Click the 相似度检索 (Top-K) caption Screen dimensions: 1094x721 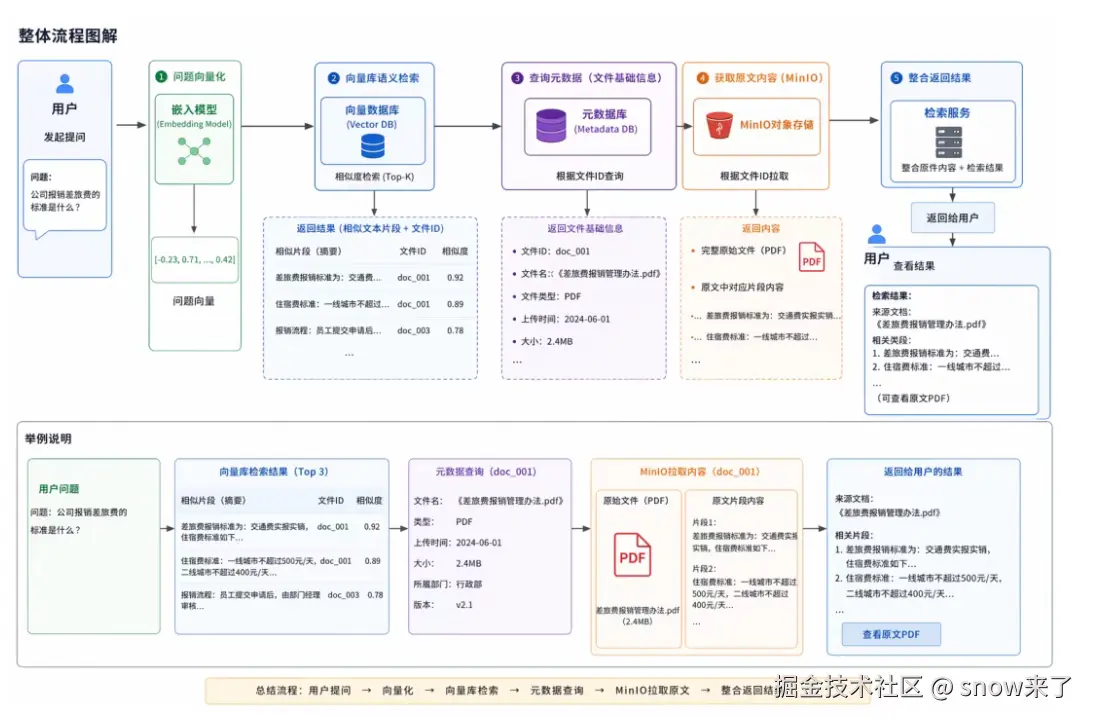(x=374, y=177)
